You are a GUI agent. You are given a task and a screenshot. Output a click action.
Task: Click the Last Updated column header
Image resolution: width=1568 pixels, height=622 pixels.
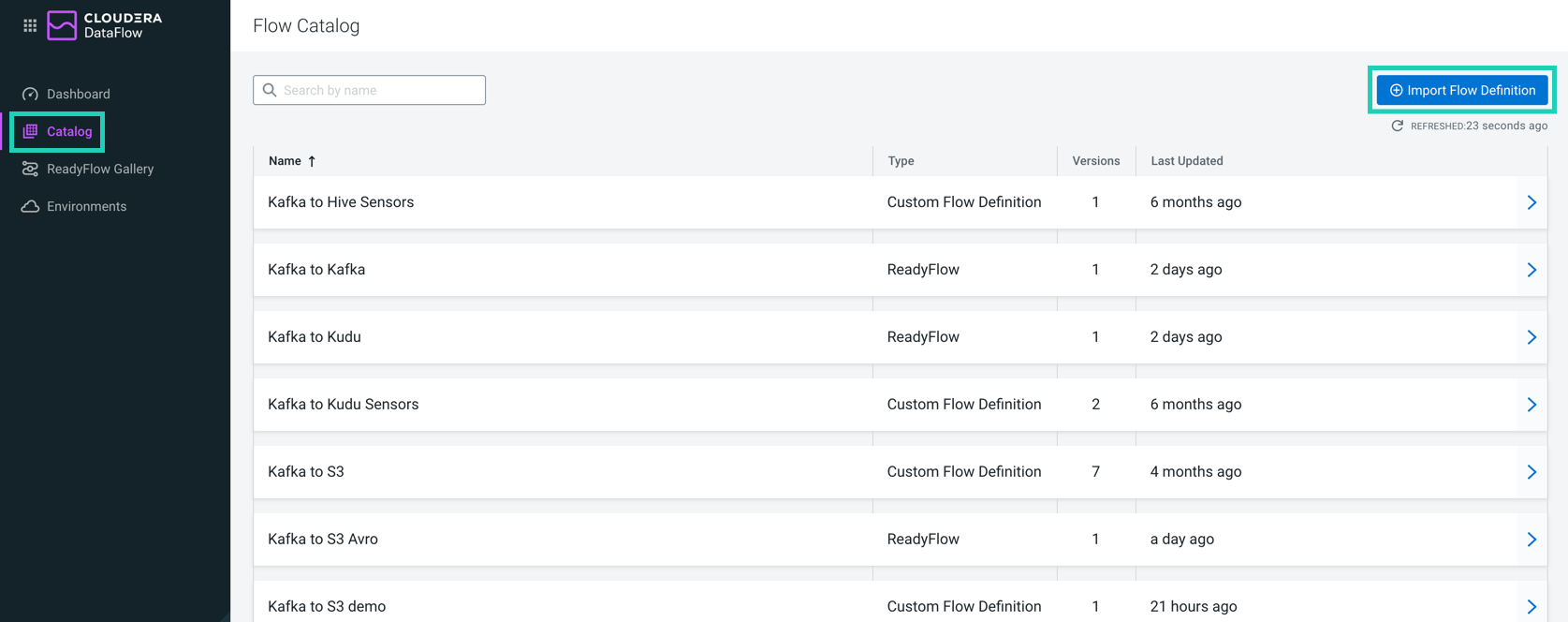pyautogui.click(x=1186, y=161)
